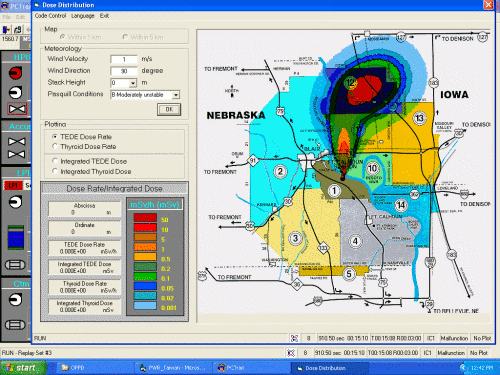This screenshot has width=500, height=375.
Task: Open the Windows Start menu
Action: click(x=23, y=368)
